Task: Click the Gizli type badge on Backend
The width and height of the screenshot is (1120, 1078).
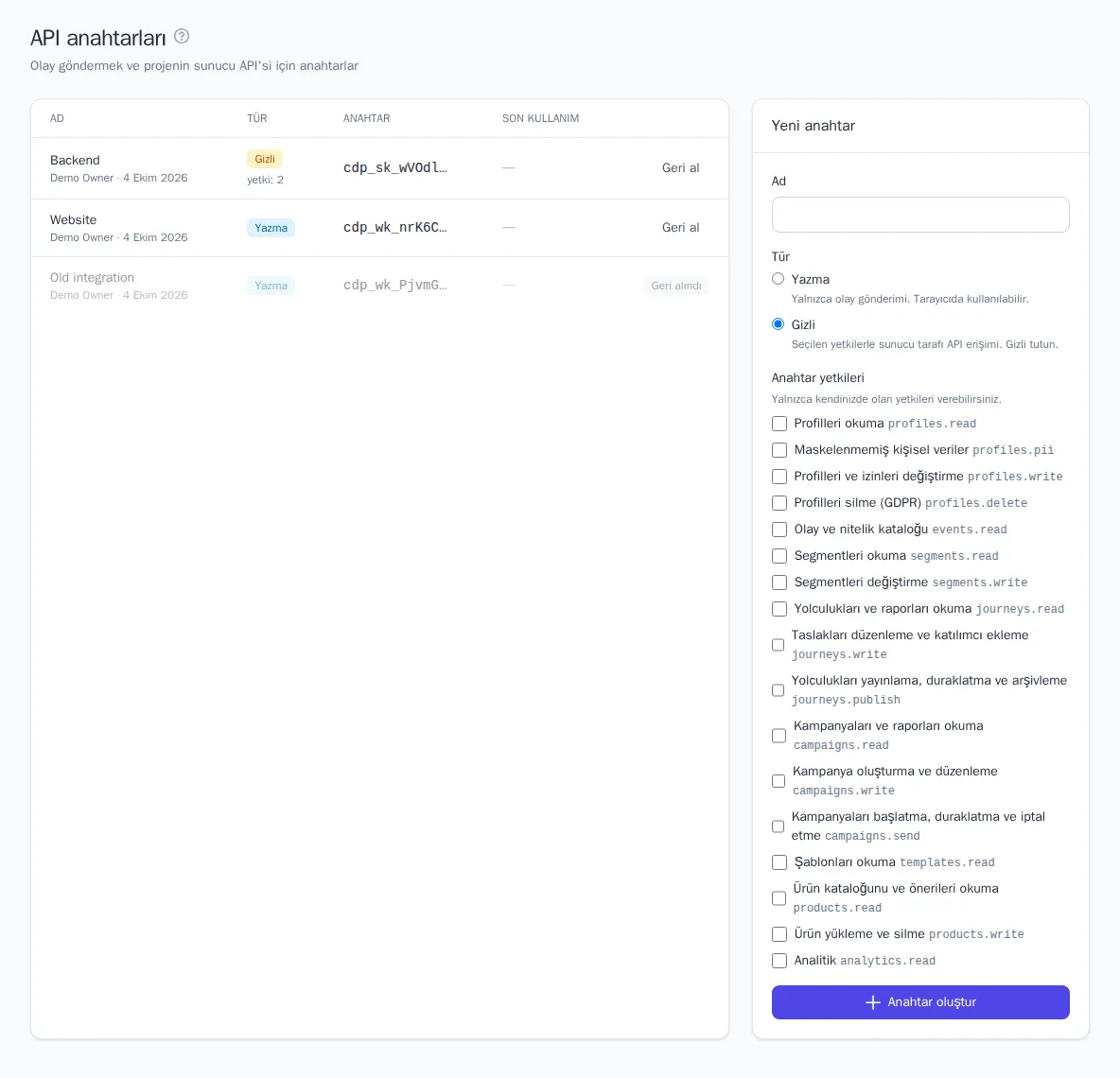Action: tap(264, 159)
